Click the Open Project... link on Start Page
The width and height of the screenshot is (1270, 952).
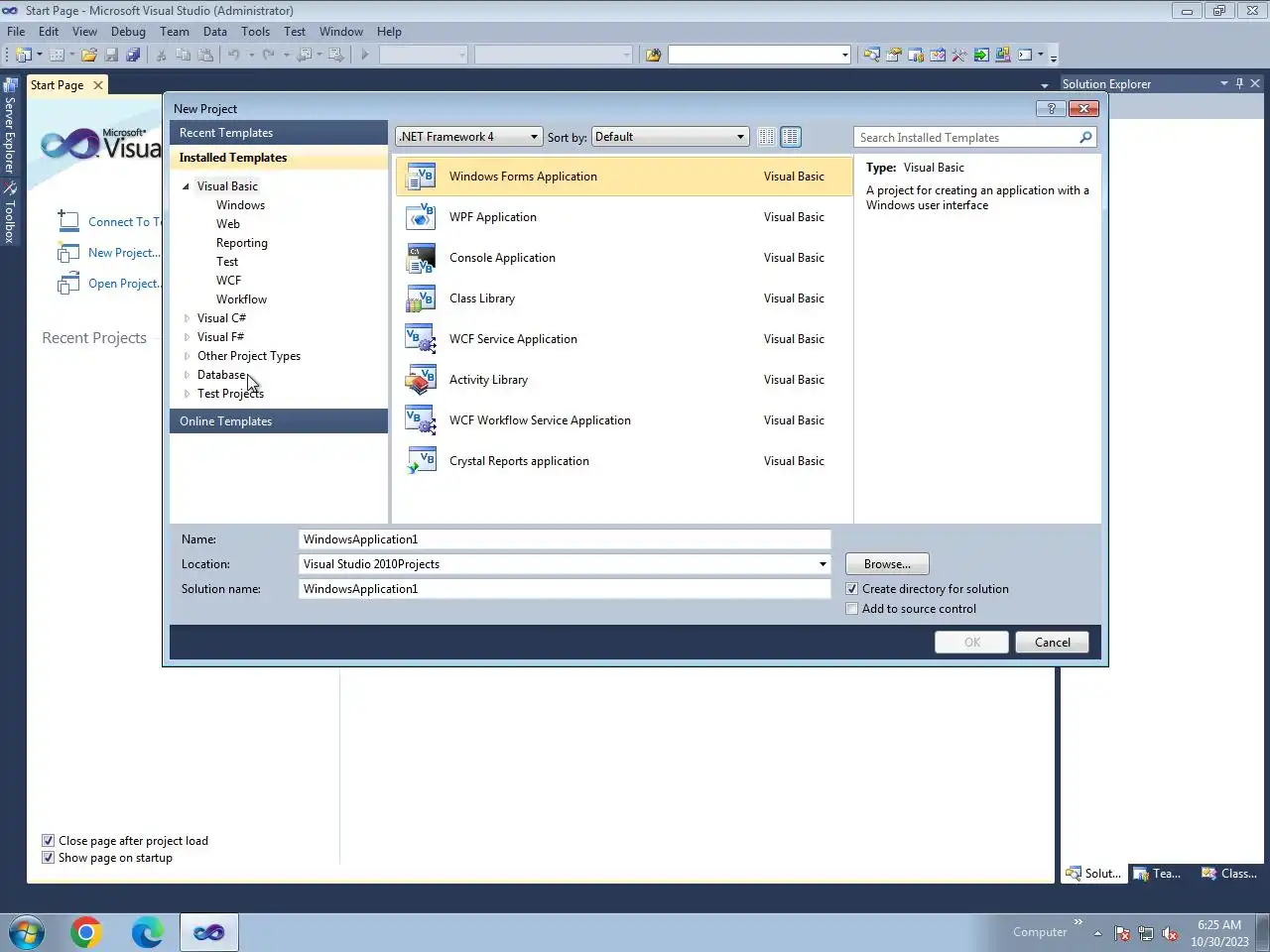[124, 284]
